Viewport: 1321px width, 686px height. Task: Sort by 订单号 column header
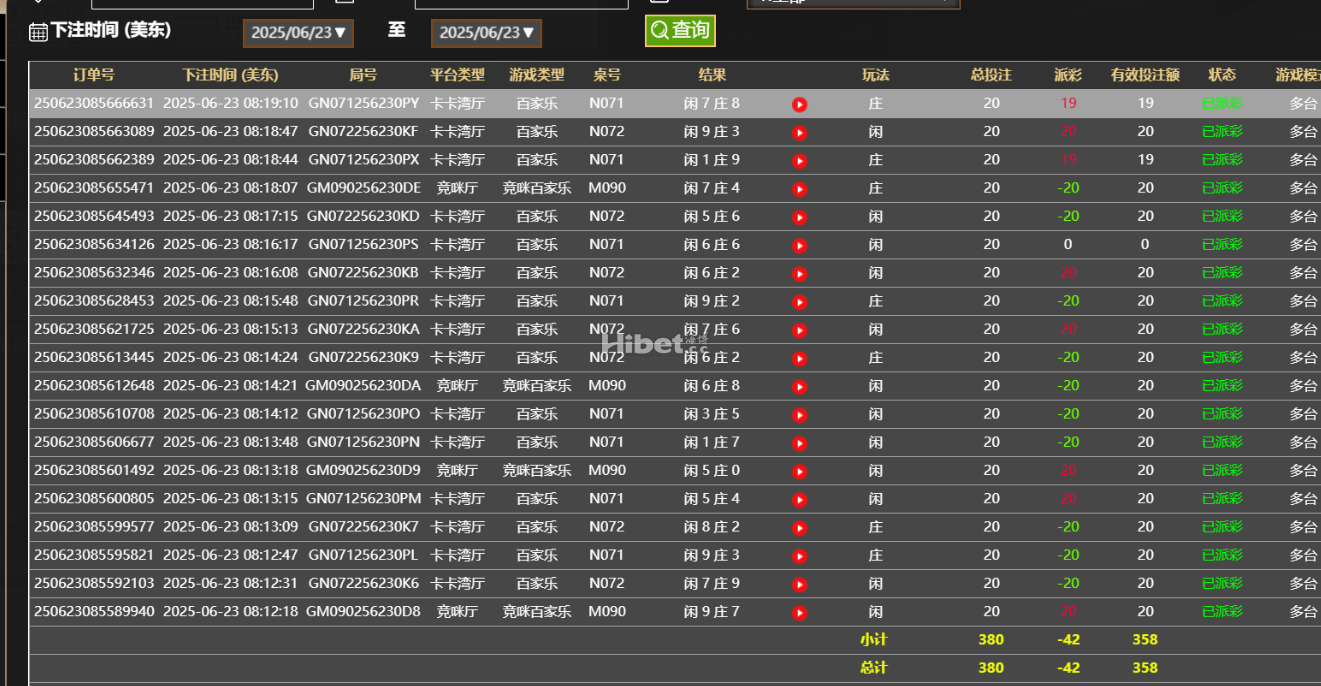coord(94,75)
